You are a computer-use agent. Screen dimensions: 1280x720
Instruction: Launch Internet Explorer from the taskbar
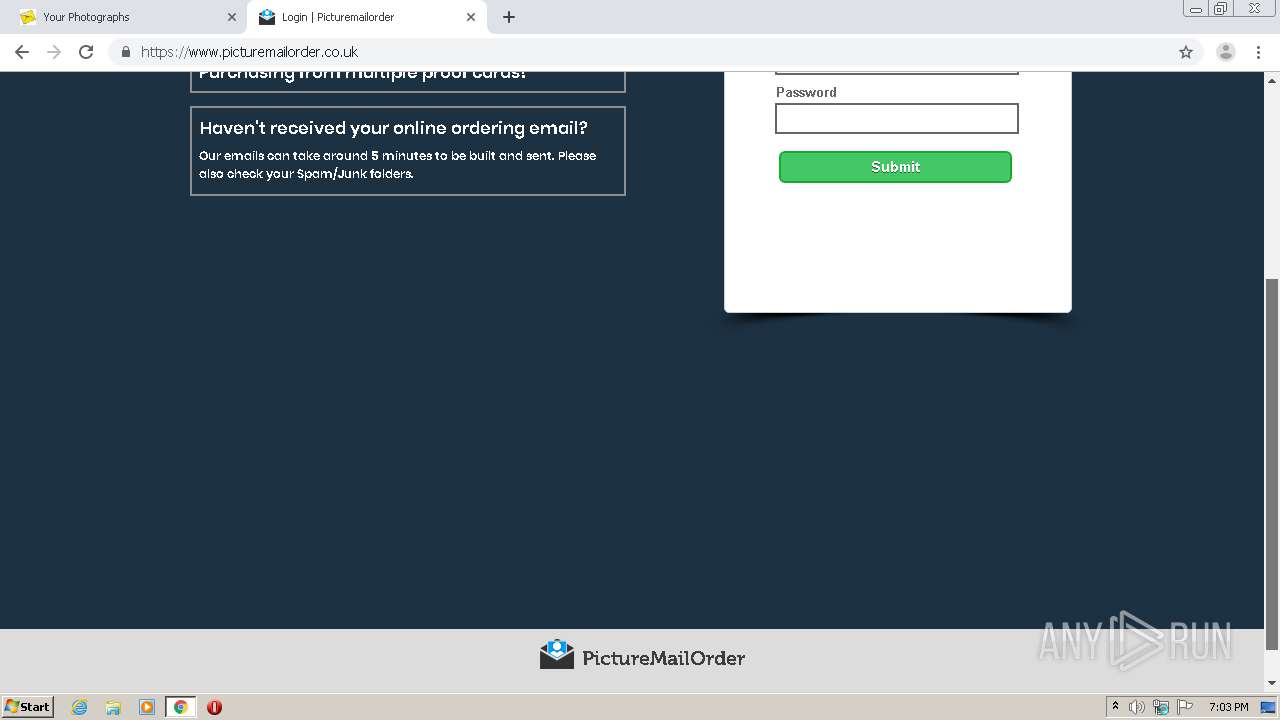point(80,707)
